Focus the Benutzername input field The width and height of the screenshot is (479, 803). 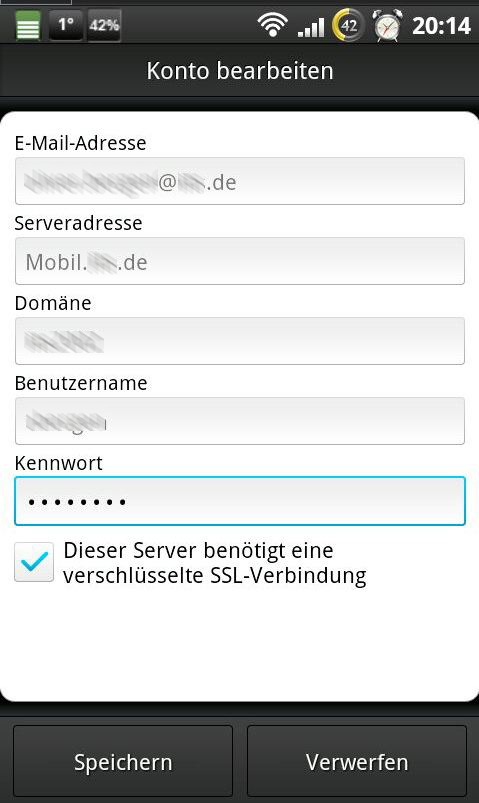[x=240, y=421]
